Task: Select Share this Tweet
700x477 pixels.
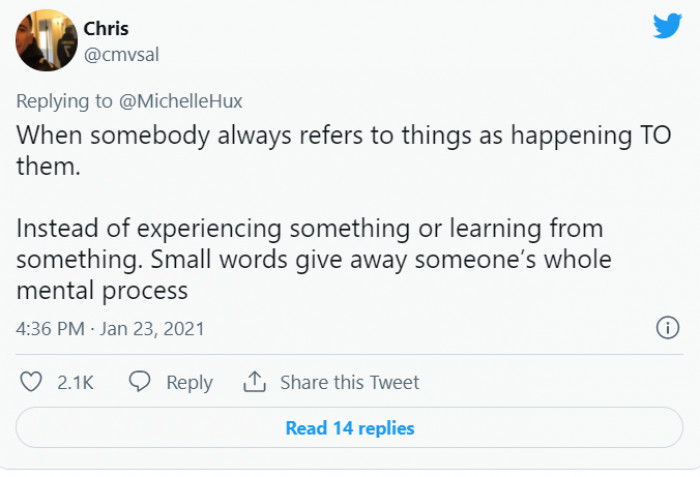Action: pos(349,382)
